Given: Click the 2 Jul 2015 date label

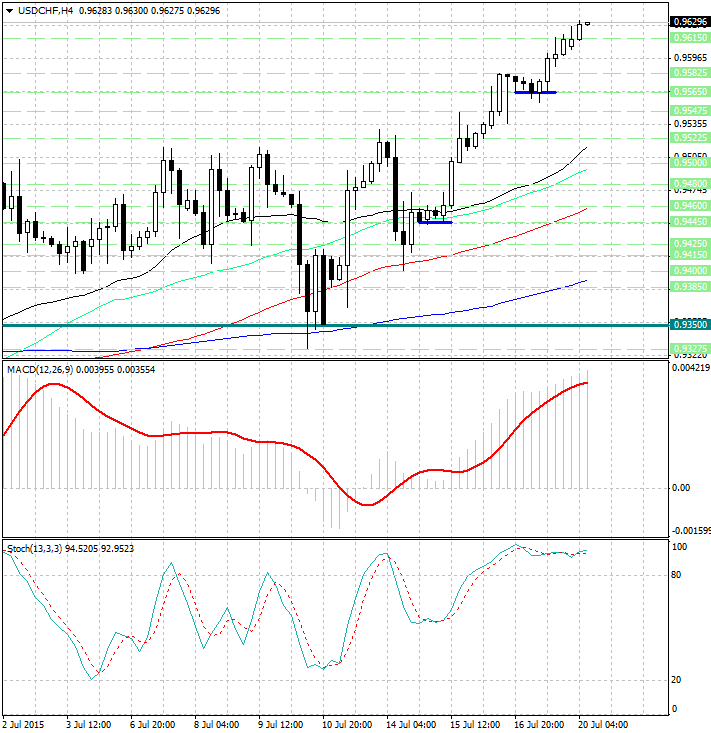Looking at the screenshot, I should coord(23,725).
